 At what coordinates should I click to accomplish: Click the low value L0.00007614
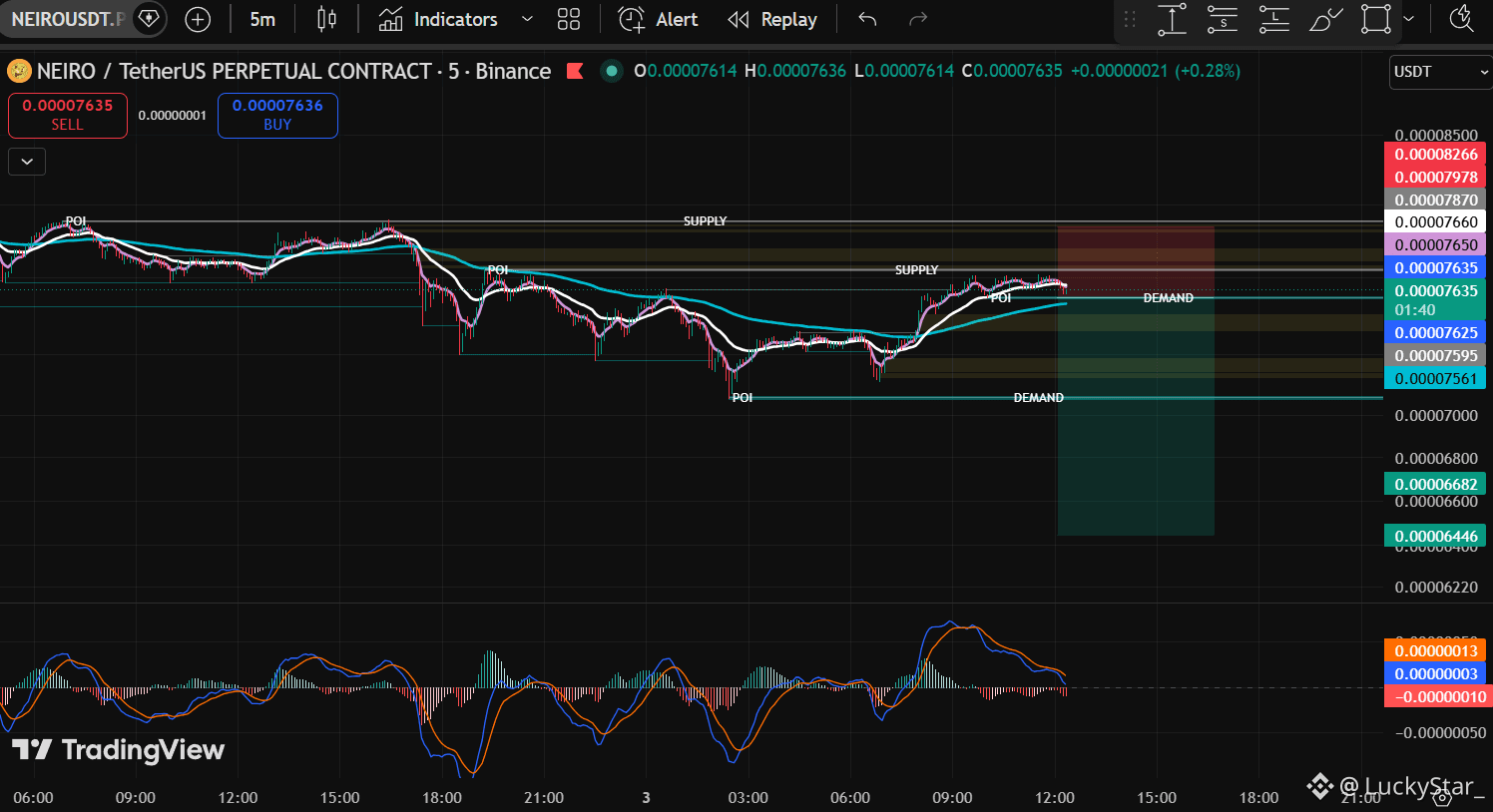pos(904,71)
